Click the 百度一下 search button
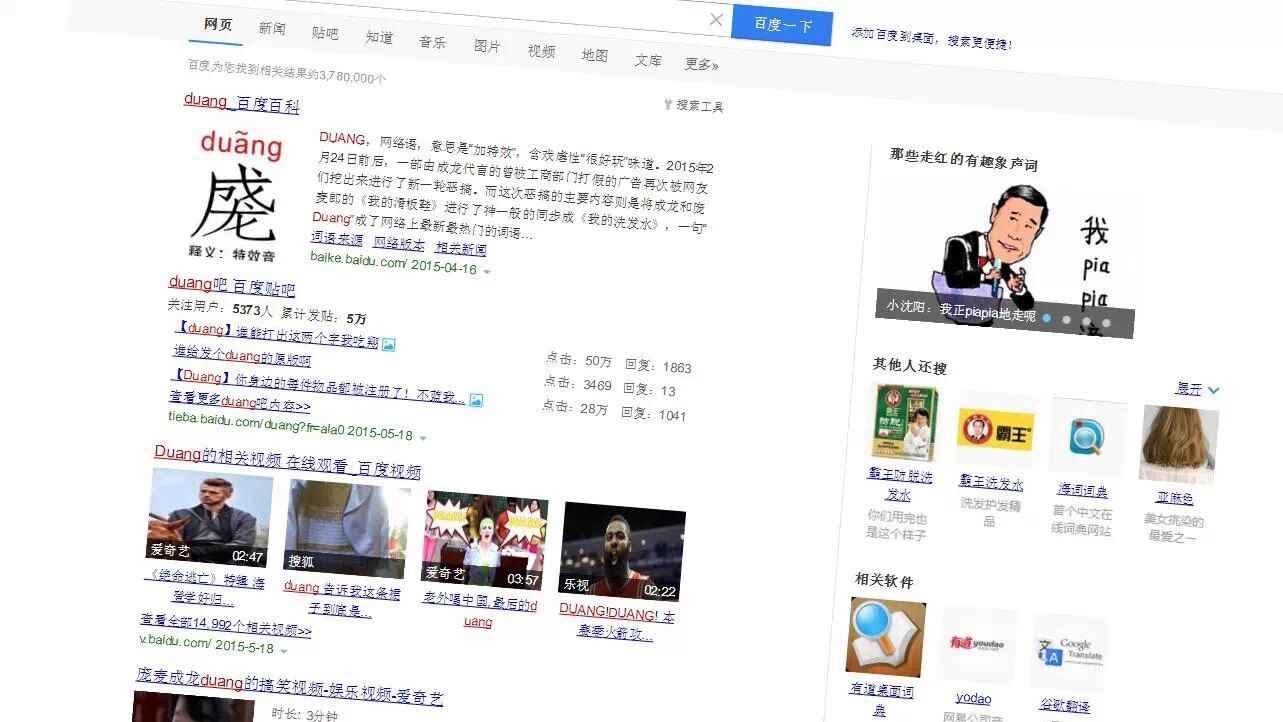1283x722 pixels. 782,25
